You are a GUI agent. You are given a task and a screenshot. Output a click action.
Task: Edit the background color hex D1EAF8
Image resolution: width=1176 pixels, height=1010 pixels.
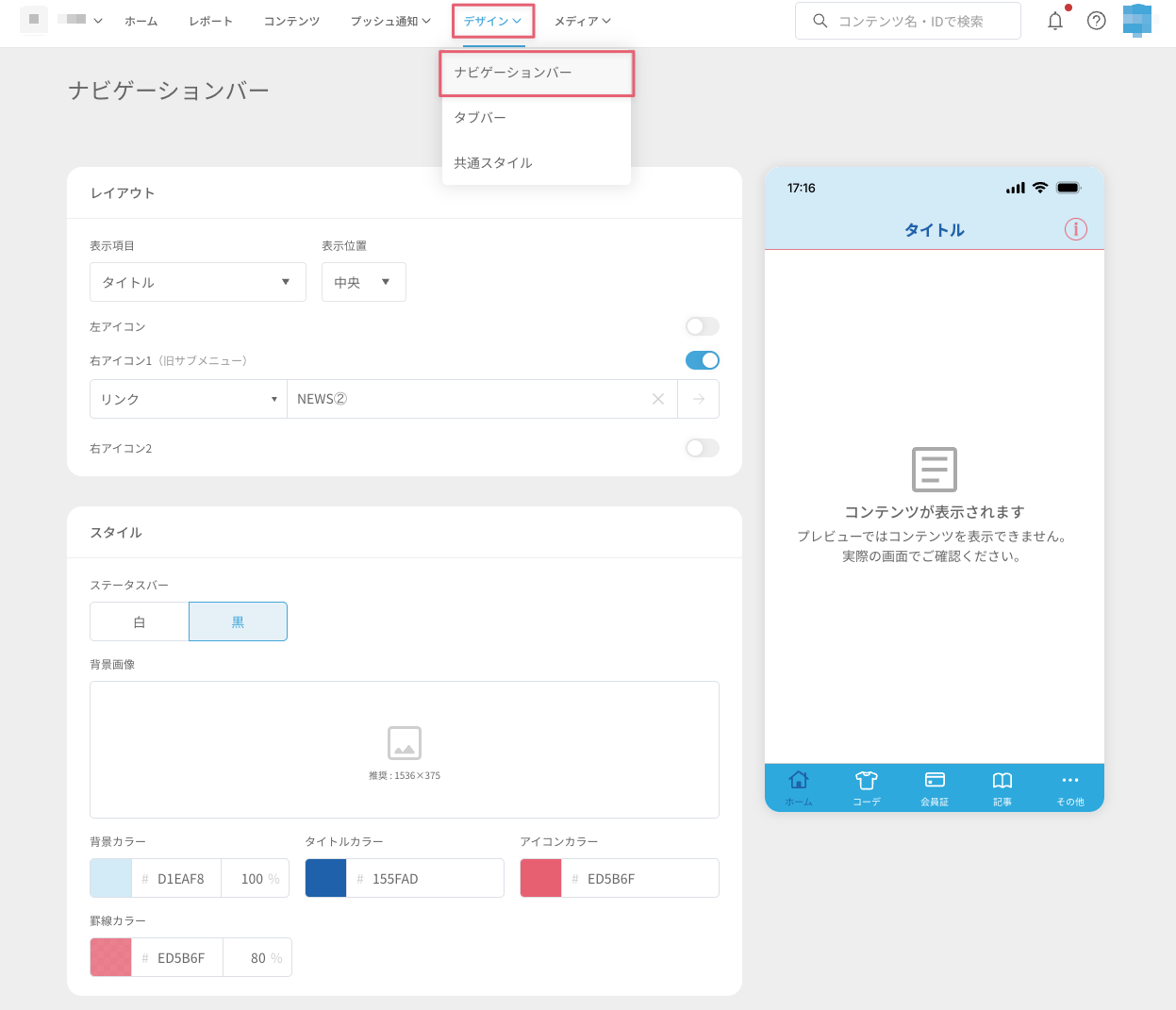tap(176, 878)
